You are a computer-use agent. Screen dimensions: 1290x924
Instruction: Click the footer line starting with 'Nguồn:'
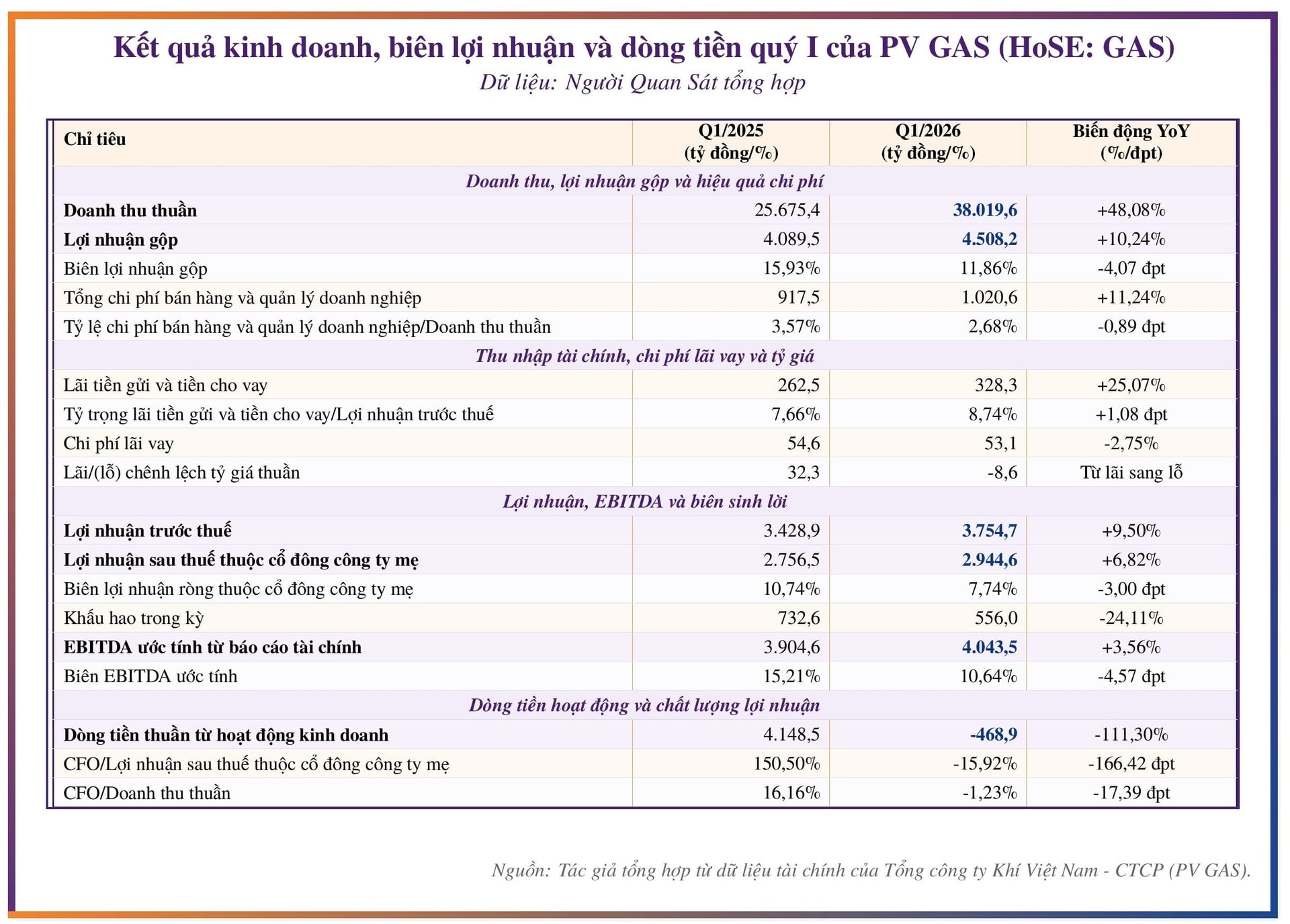point(871,870)
